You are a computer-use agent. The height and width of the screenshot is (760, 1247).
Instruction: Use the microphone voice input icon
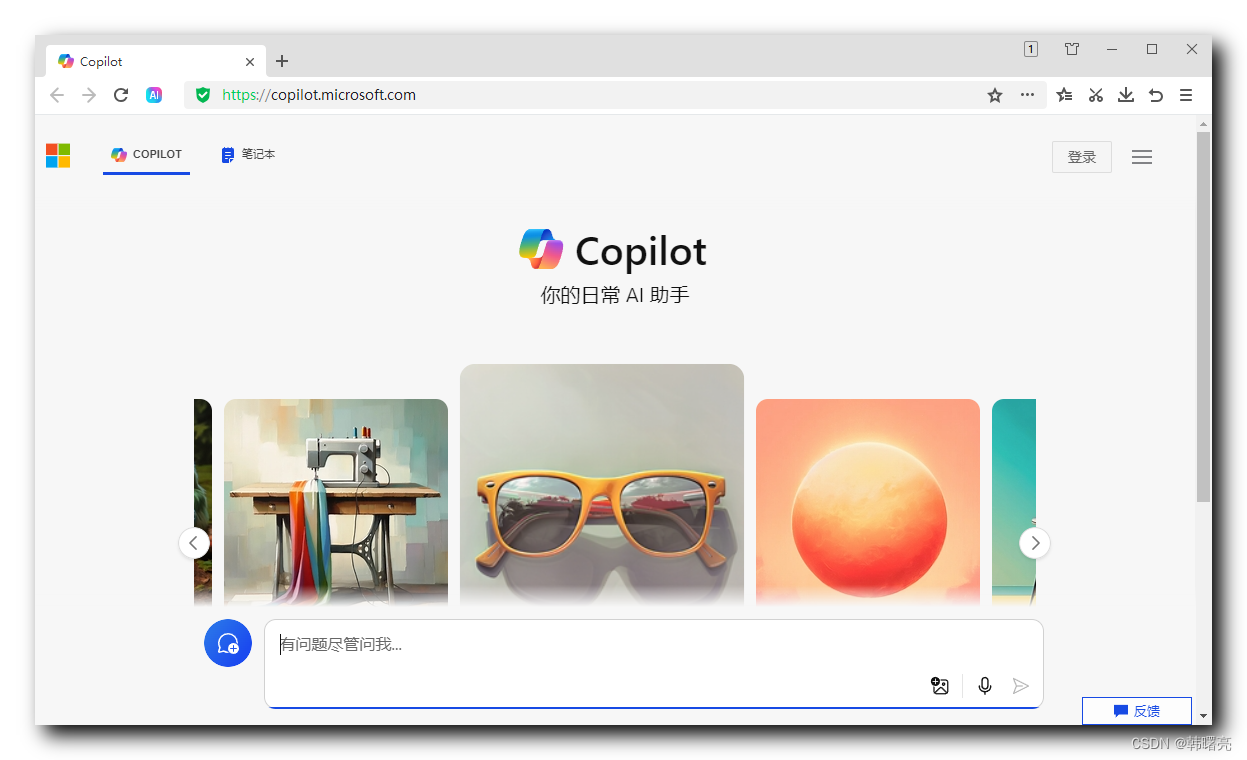pyautogui.click(x=985, y=686)
